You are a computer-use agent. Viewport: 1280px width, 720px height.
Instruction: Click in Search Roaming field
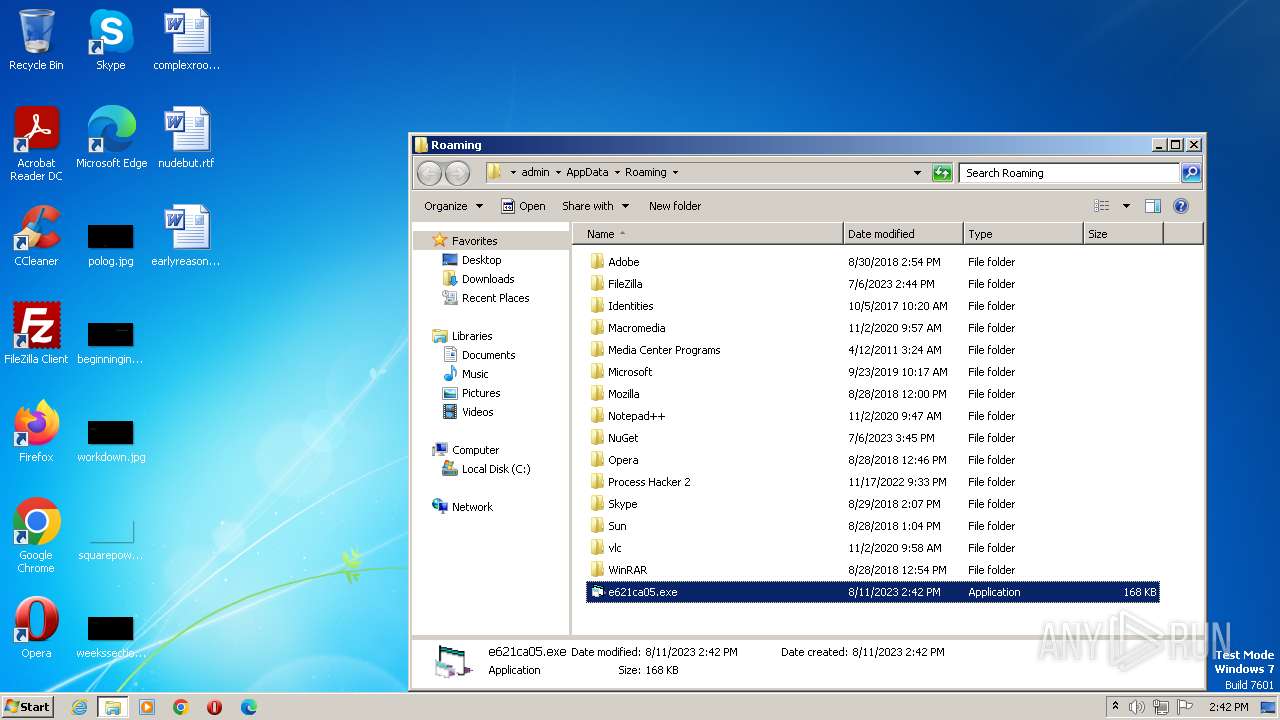(1069, 173)
